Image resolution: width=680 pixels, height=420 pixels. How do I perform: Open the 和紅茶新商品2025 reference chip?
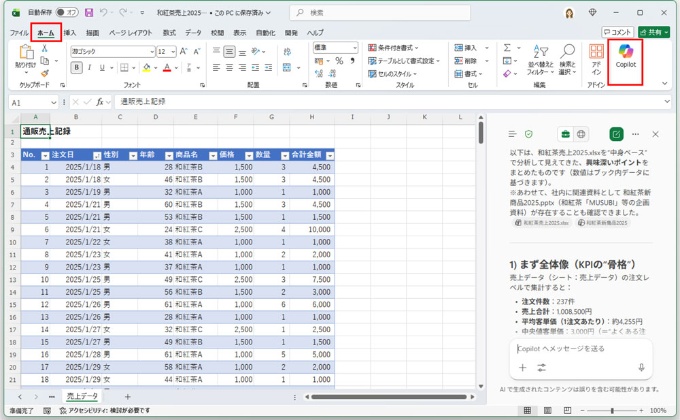click(603, 223)
